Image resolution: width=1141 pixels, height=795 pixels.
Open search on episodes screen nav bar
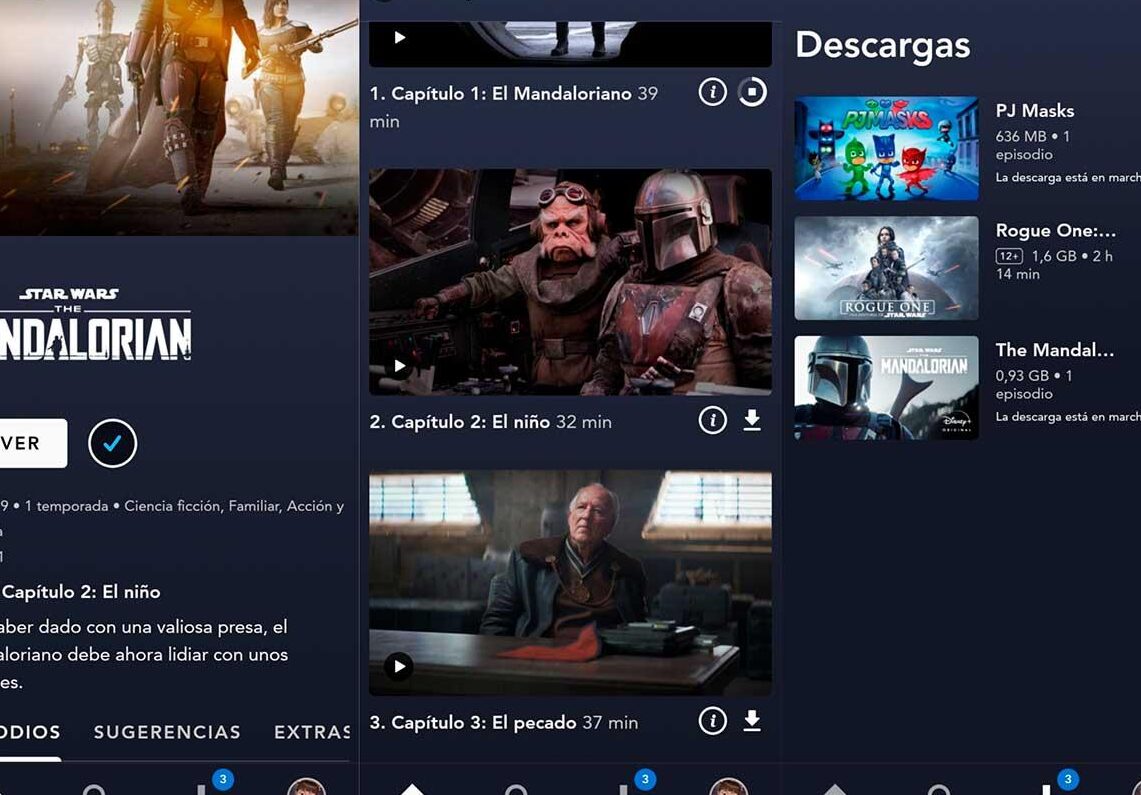[x=516, y=789]
